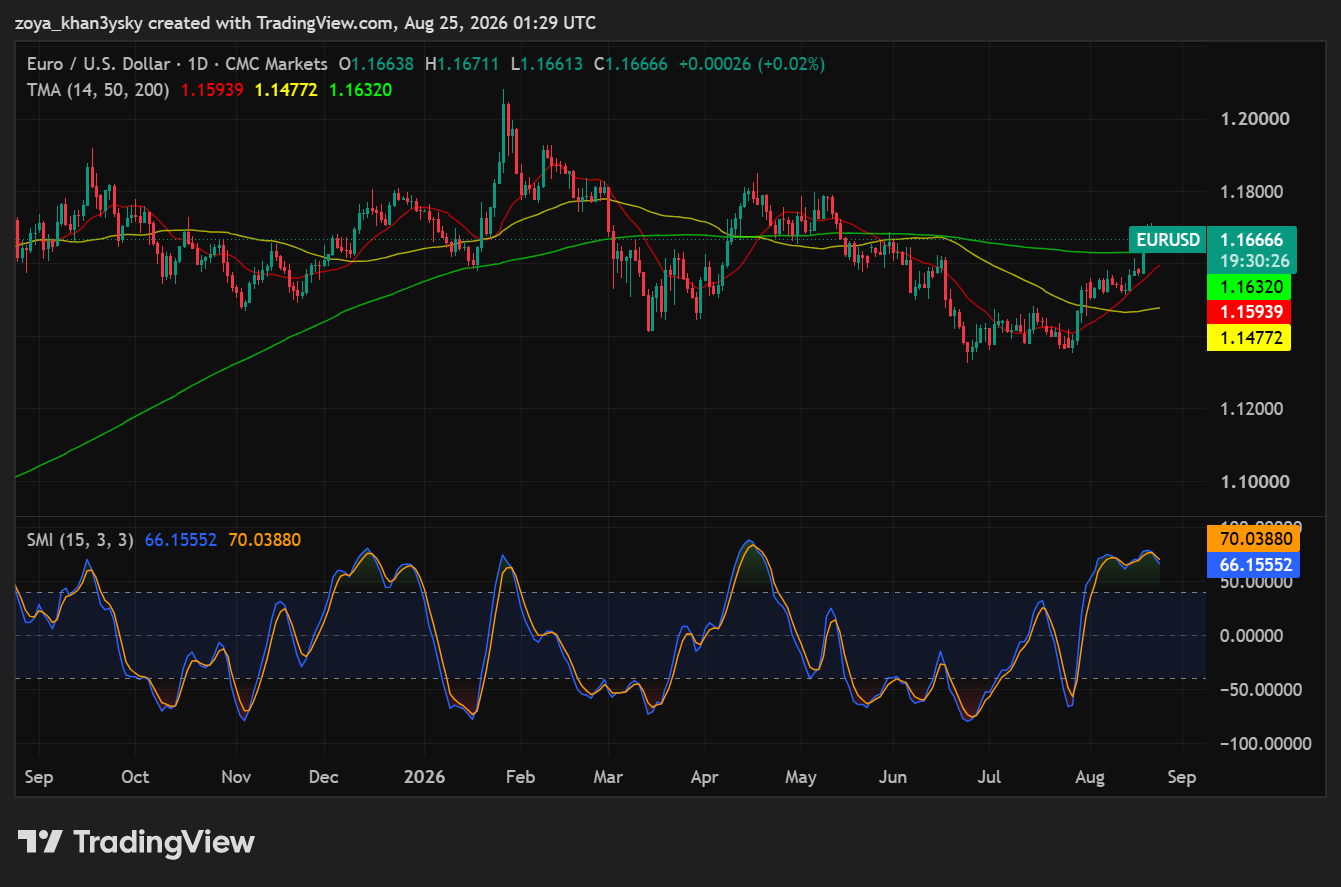The image size is (1341, 887).
Task: Click the "Jul" time axis label
Action: tap(989, 777)
